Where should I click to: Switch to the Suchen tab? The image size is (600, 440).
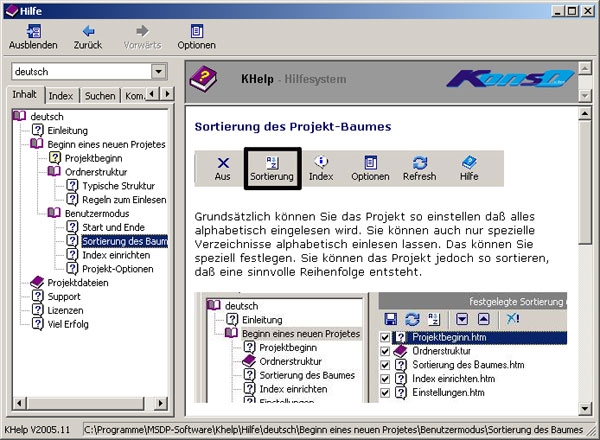pyautogui.click(x=99, y=95)
